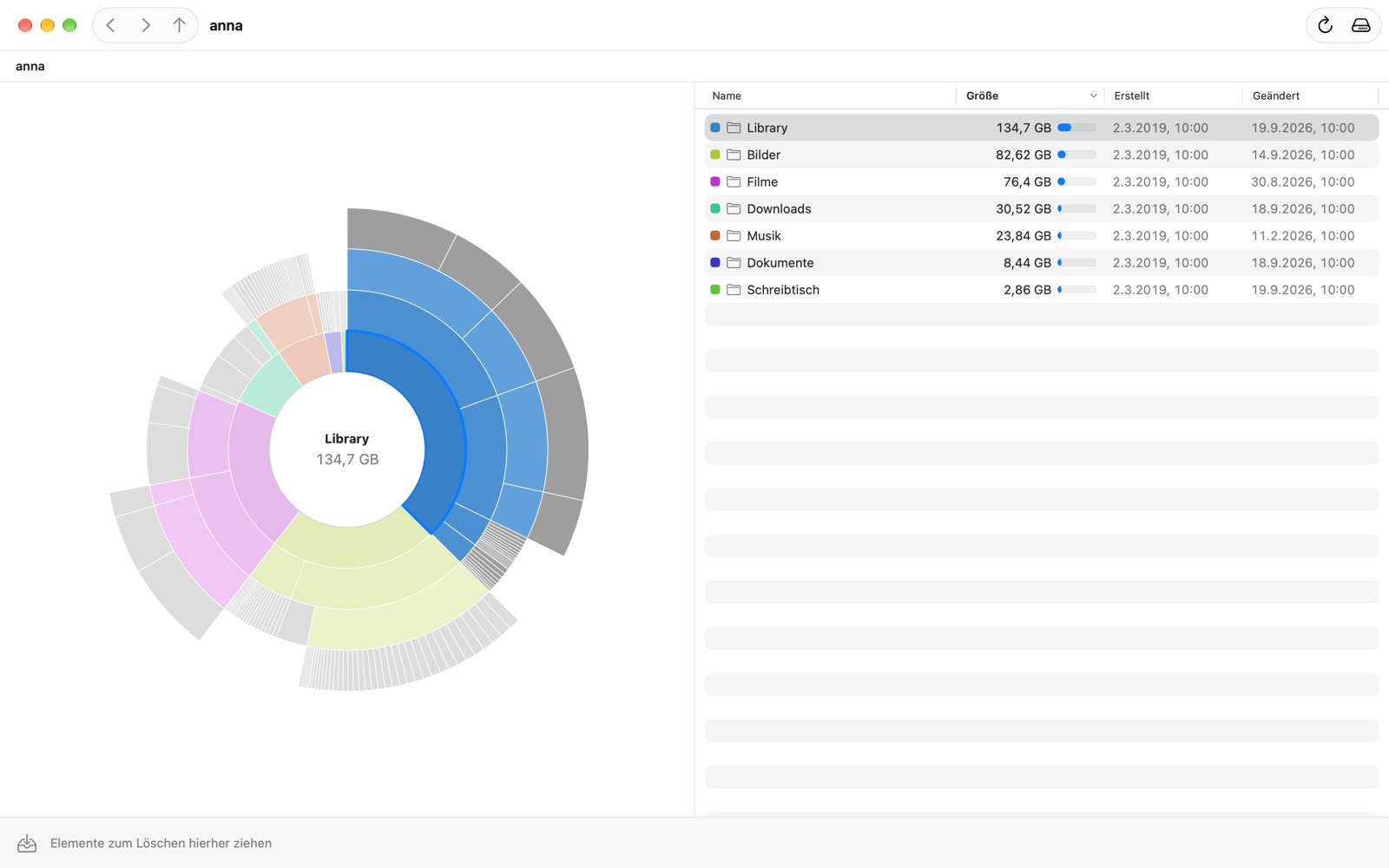Image resolution: width=1389 pixels, height=868 pixels.
Task: Click the Bilder size bar indicator
Action: click(x=1076, y=155)
